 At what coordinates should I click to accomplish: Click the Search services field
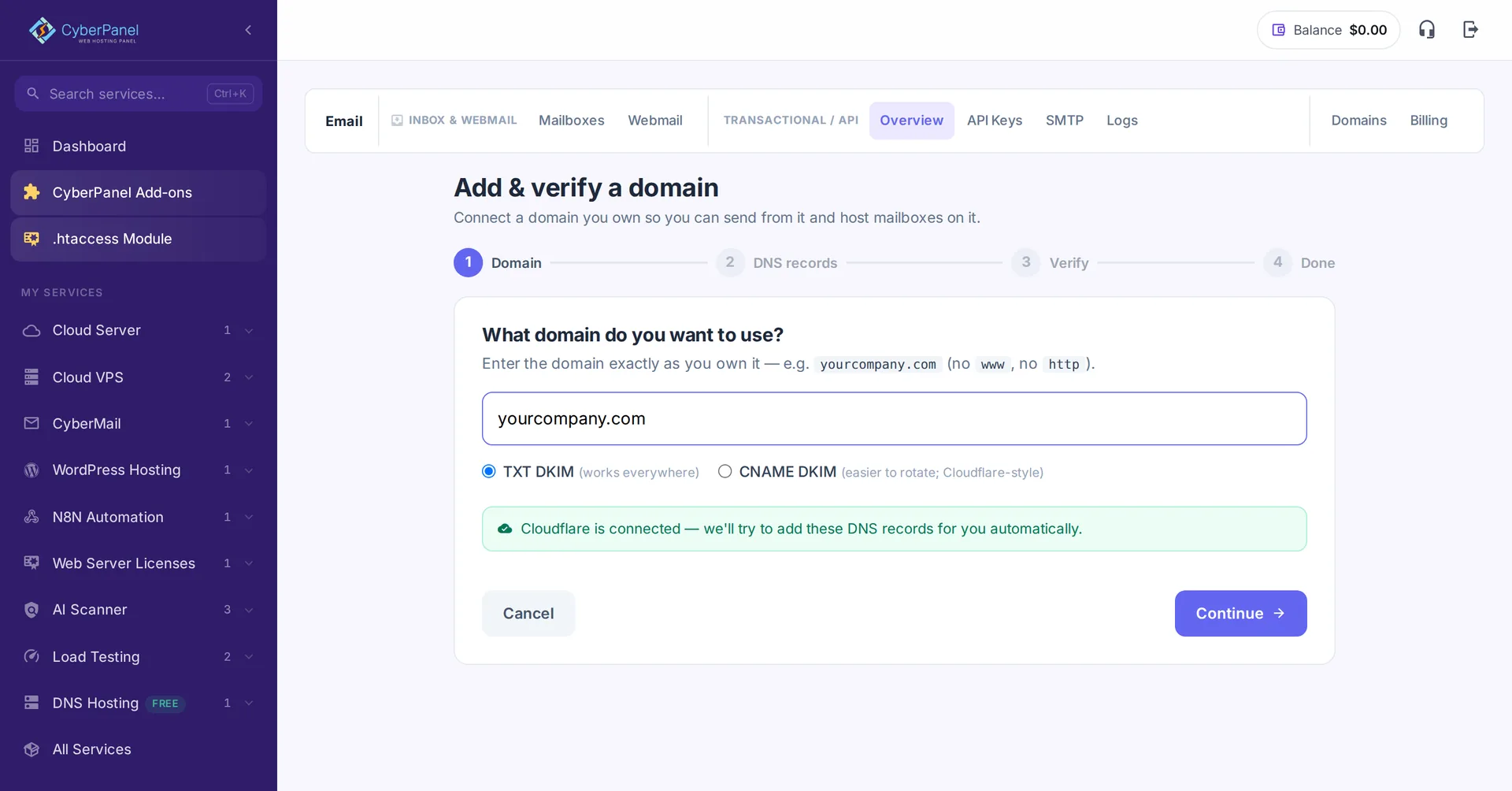tap(139, 93)
